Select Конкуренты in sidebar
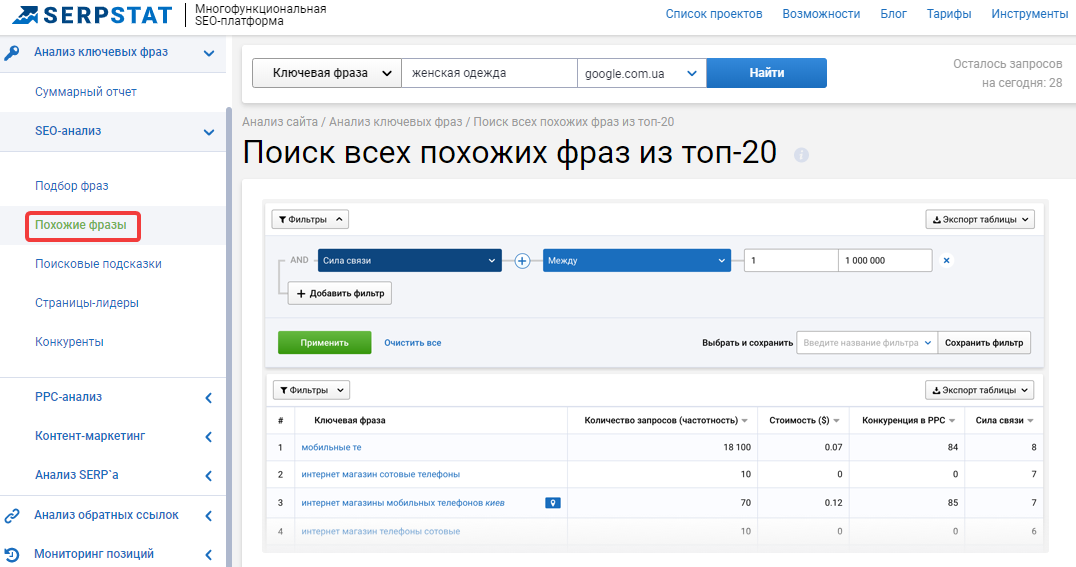Screen dimensions: 1076x567 click(69, 342)
